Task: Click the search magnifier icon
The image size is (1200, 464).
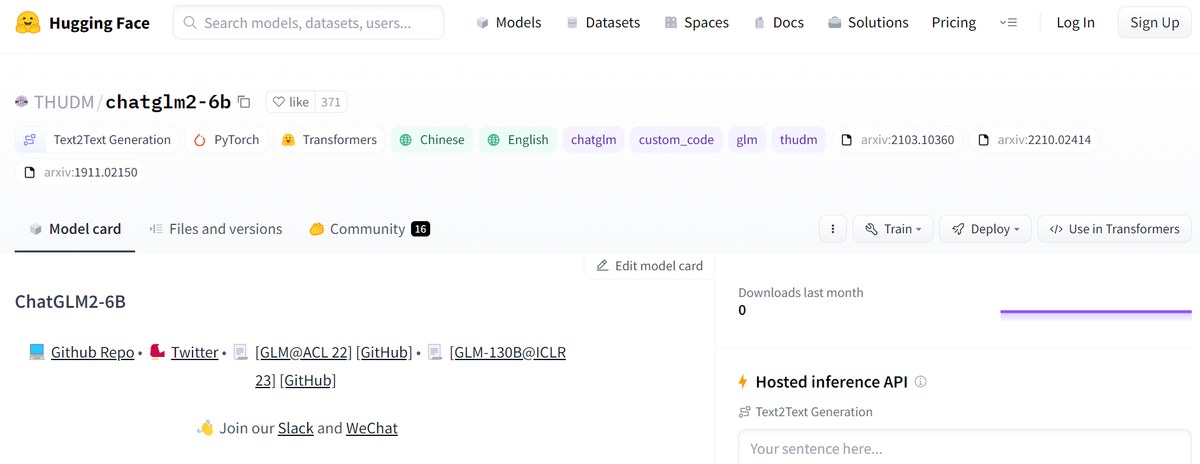Action: coord(190,22)
